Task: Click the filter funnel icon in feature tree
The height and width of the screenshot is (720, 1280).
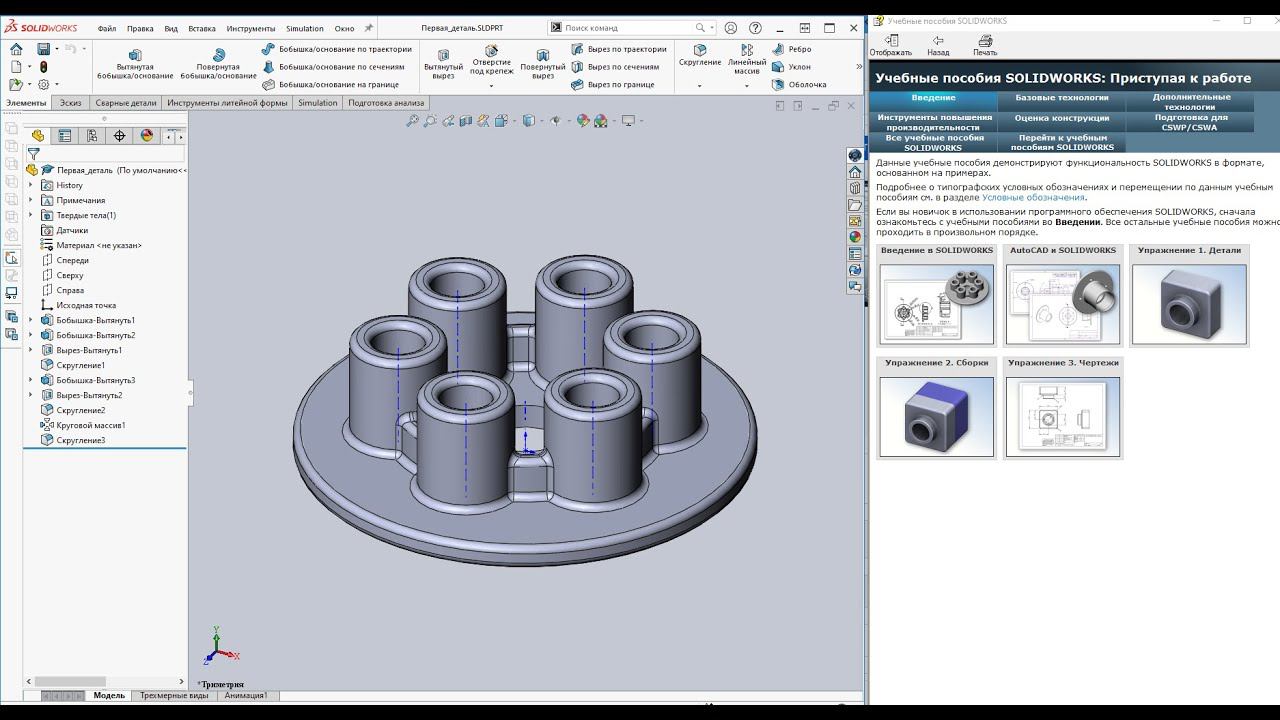Action: pyautogui.click(x=33, y=154)
